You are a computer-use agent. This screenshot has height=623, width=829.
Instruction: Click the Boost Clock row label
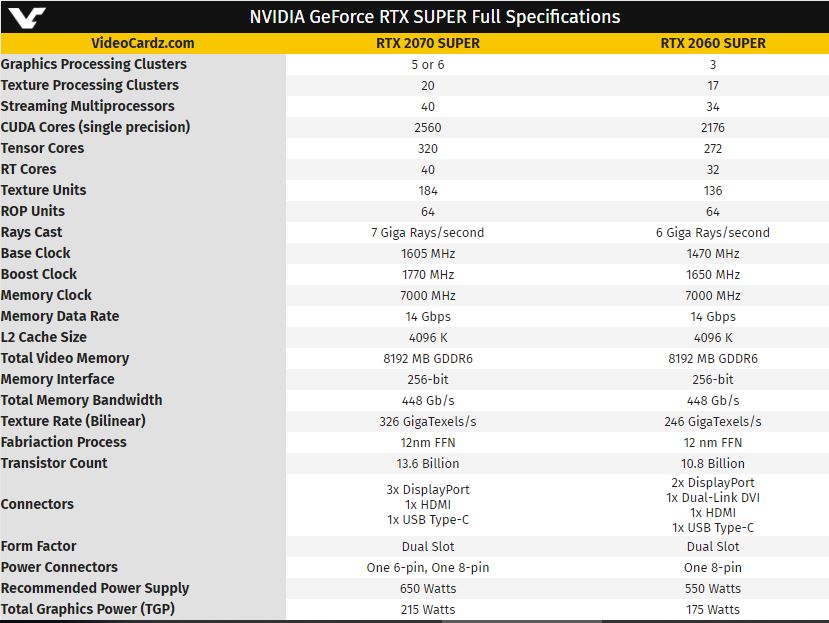point(39,274)
